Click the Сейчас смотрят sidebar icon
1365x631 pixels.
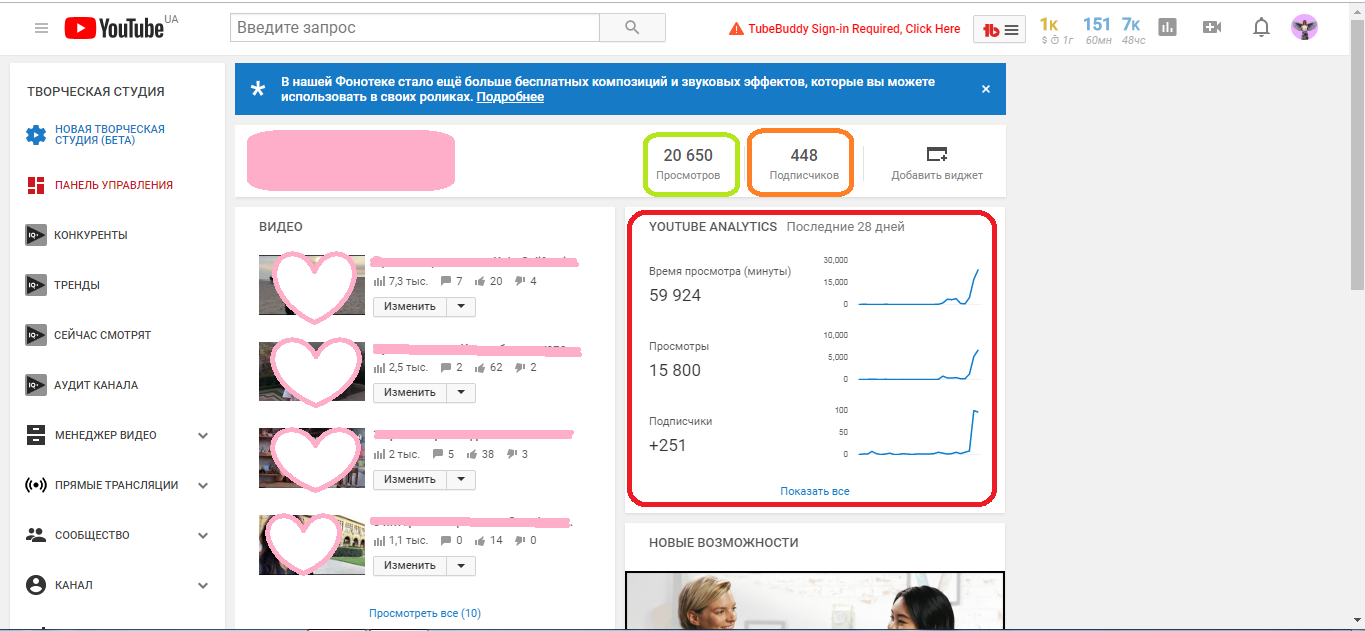click(36, 335)
